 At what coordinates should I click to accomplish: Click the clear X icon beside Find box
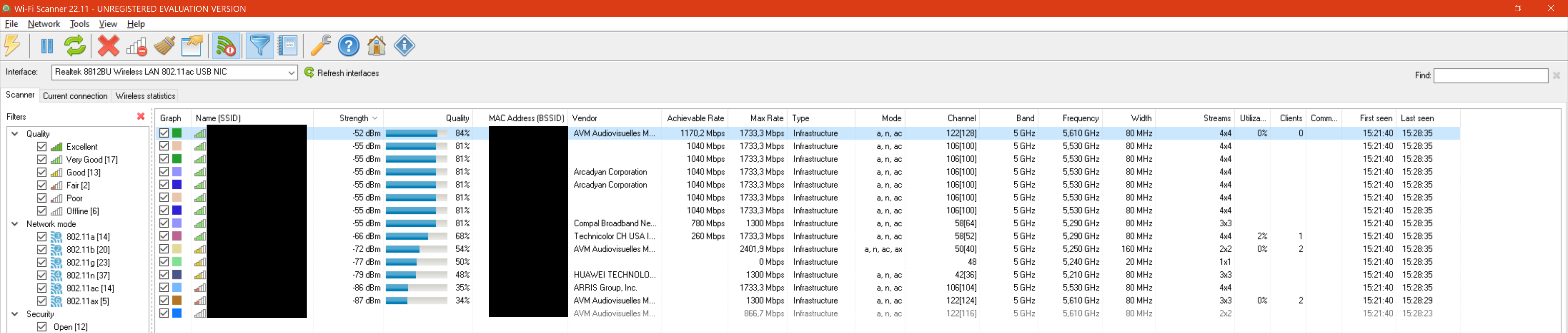pyautogui.click(x=1557, y=76)
